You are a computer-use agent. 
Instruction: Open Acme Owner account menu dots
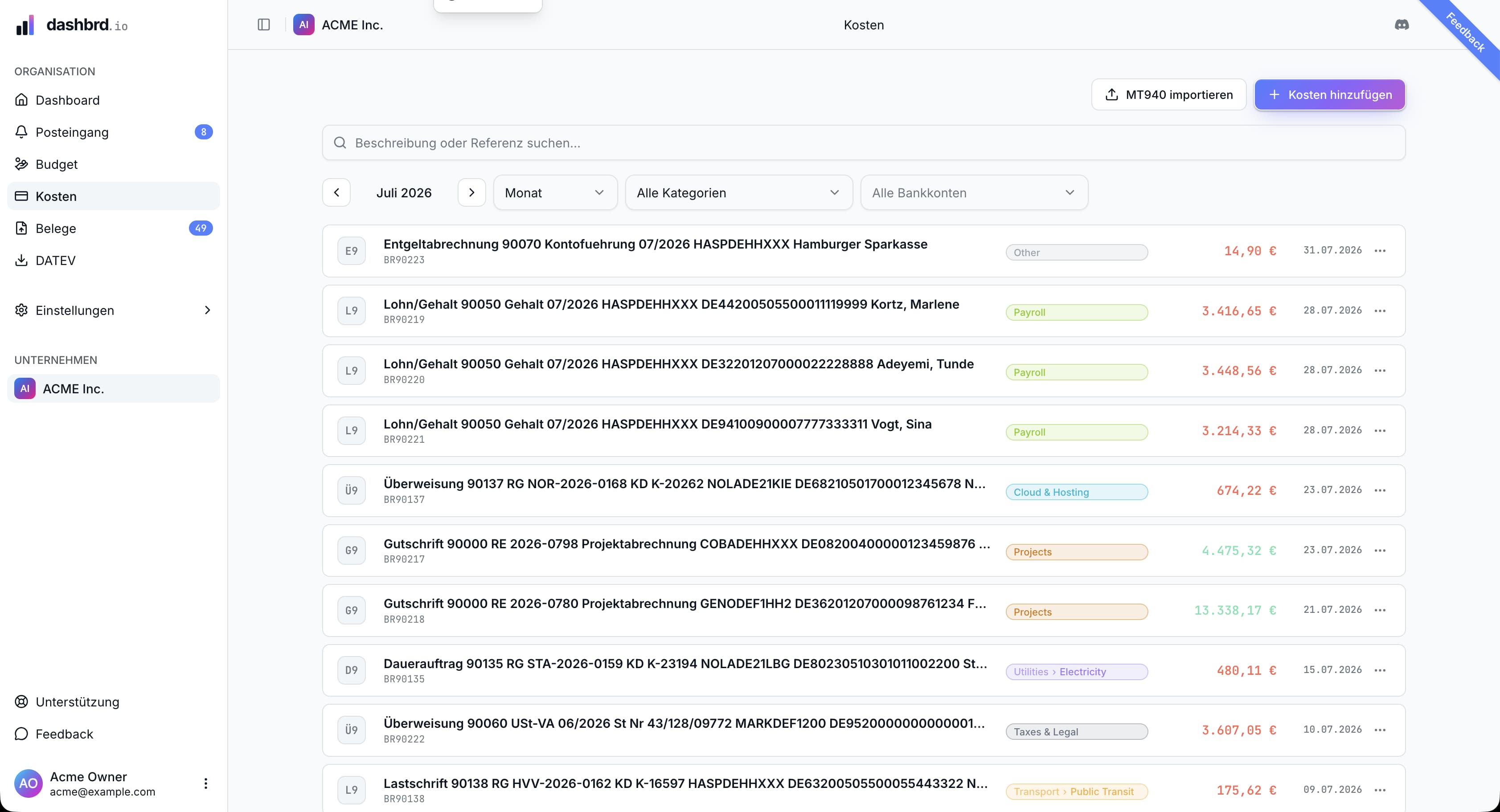coord(205,783)
